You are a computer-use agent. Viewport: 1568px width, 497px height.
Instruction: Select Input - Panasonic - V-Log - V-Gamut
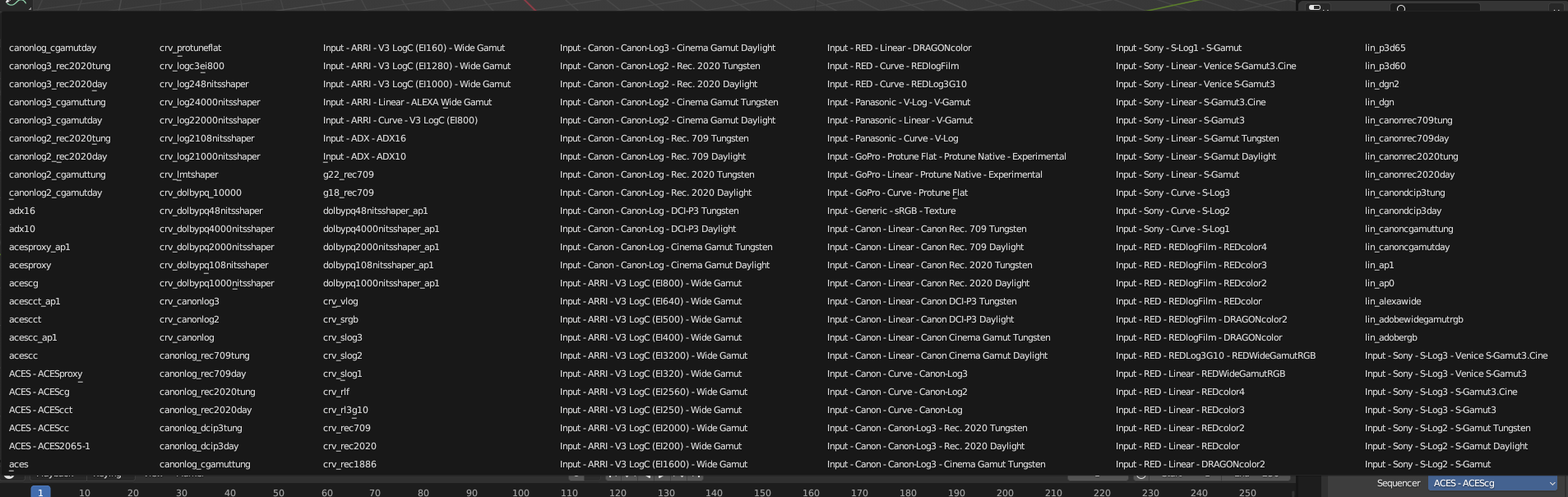coord(899,102)
